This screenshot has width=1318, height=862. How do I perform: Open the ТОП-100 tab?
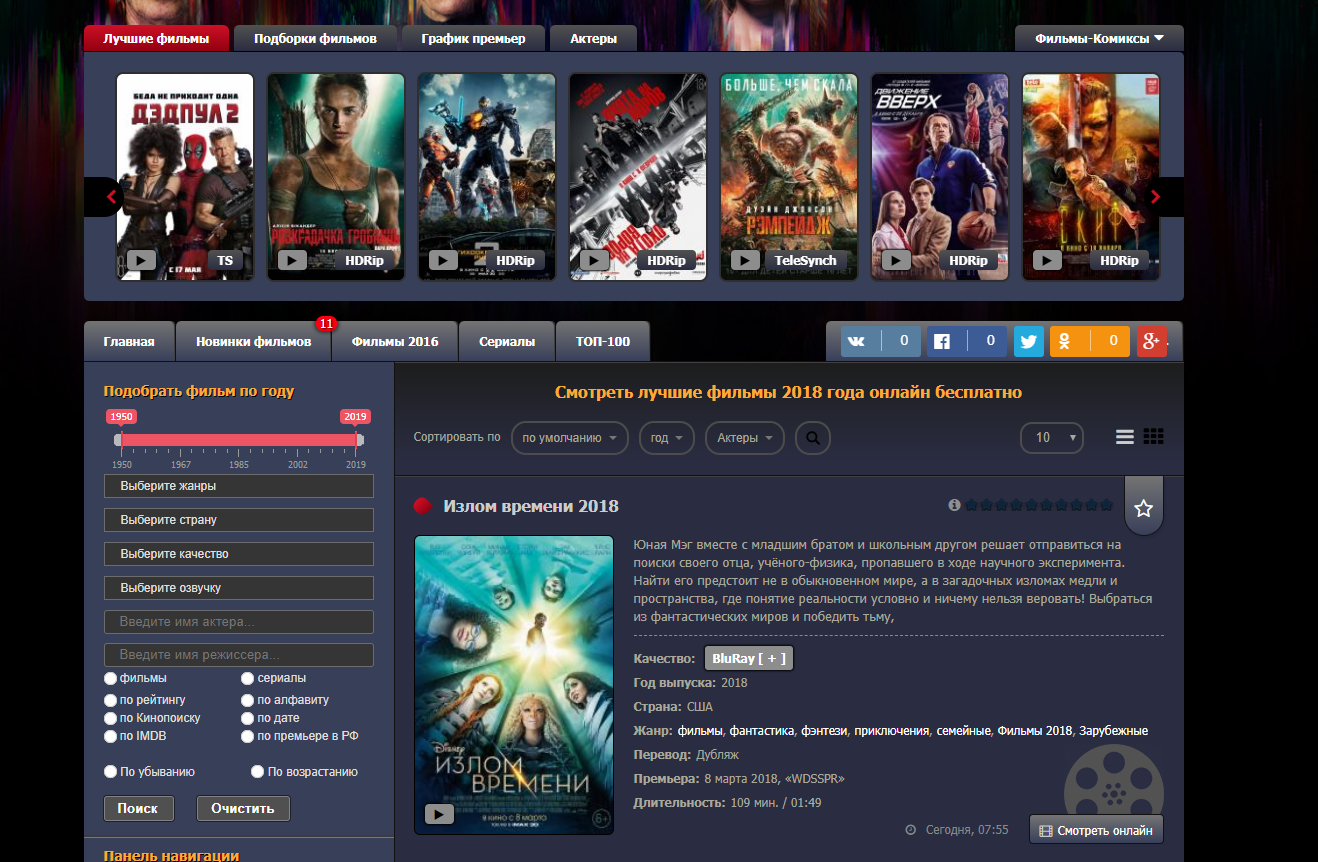[x=603, y=342]
